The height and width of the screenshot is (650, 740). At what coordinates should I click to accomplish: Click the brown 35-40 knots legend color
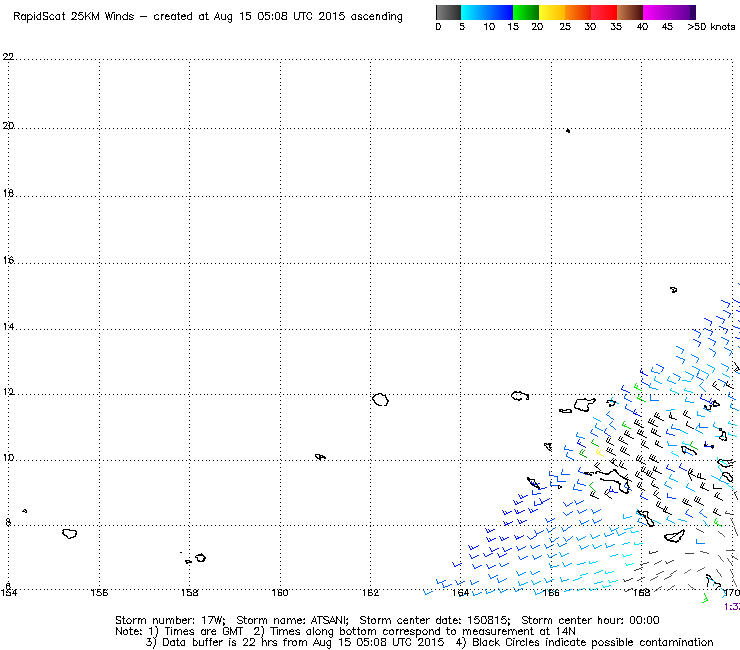tap(630, 12)
